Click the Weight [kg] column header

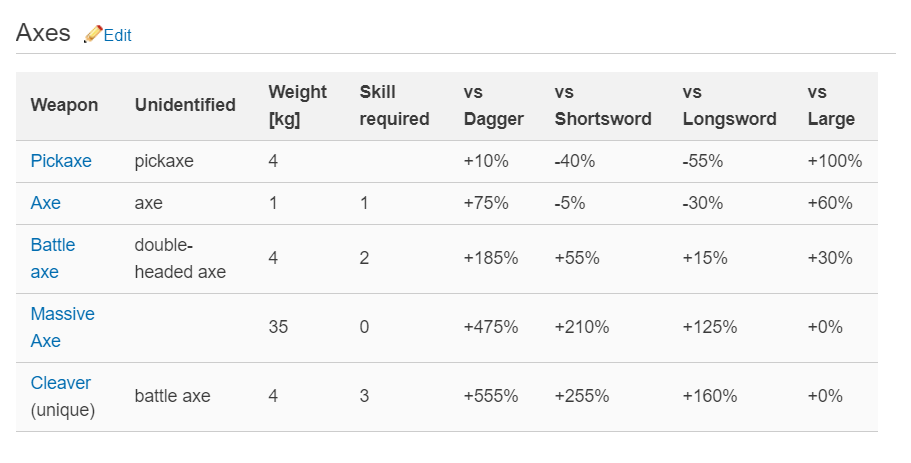click(x=297, y=105)
